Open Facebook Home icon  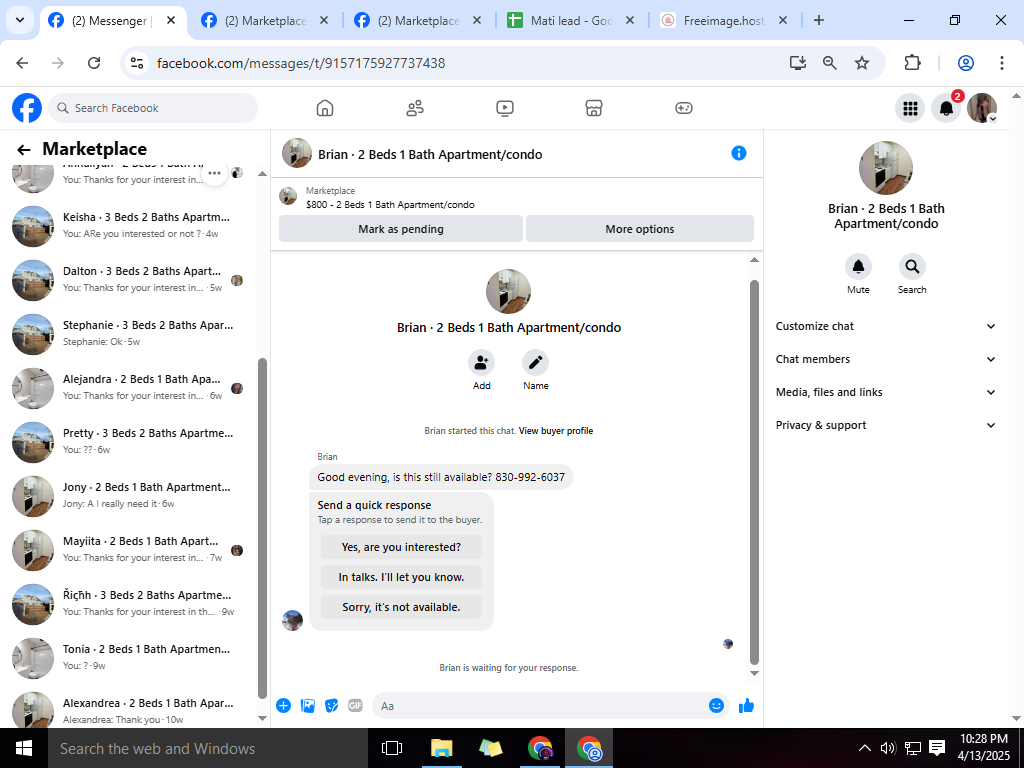click(325, 108)
